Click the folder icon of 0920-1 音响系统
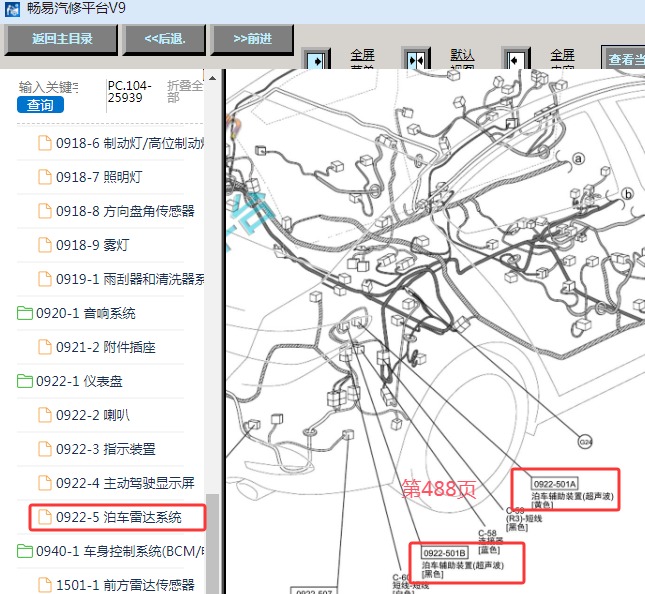The height and width of the screenshot is (594, 645). [25, 313]
